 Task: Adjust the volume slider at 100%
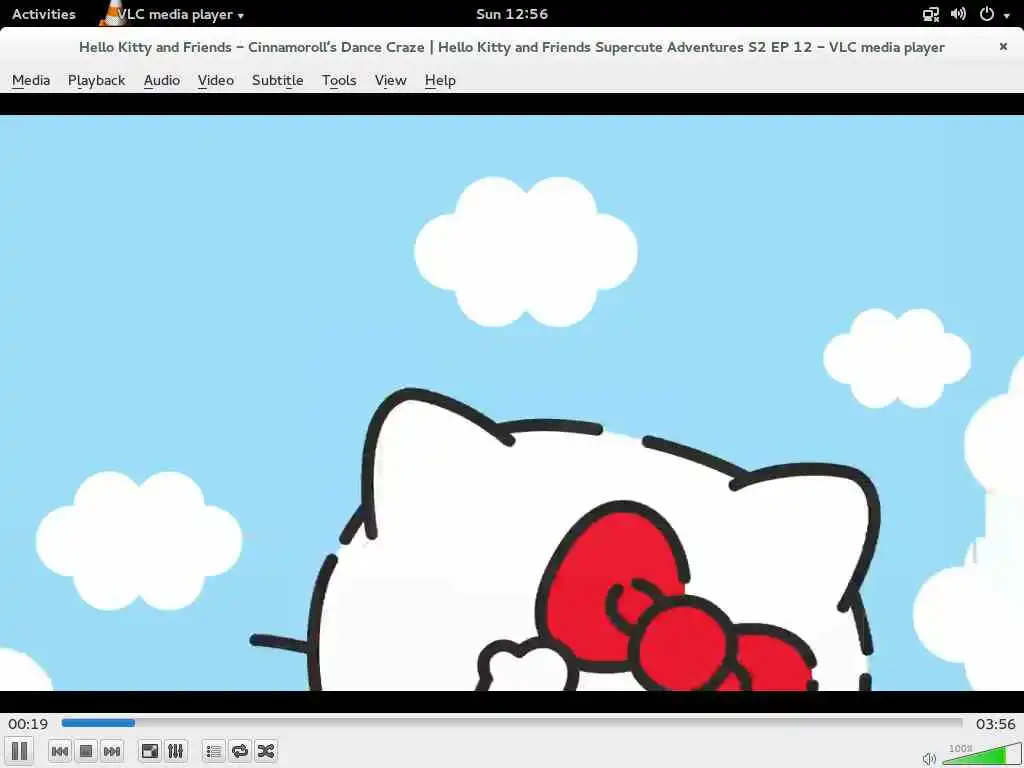[981, 754]
